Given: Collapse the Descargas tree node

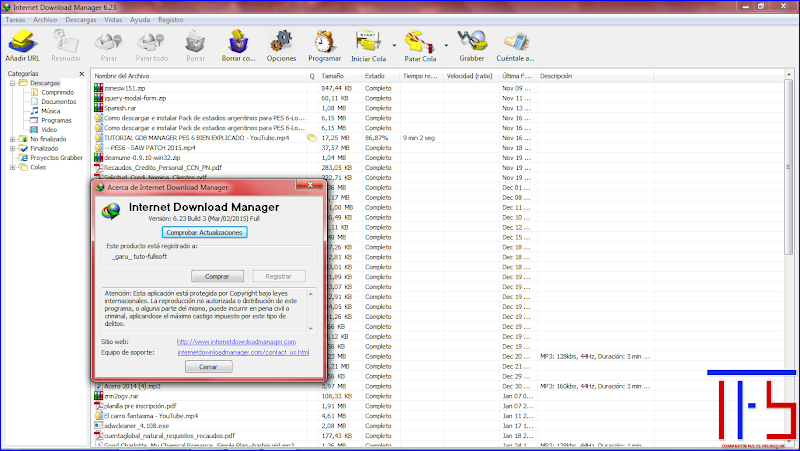Looking at the screenshot, I should coord(13,83).
